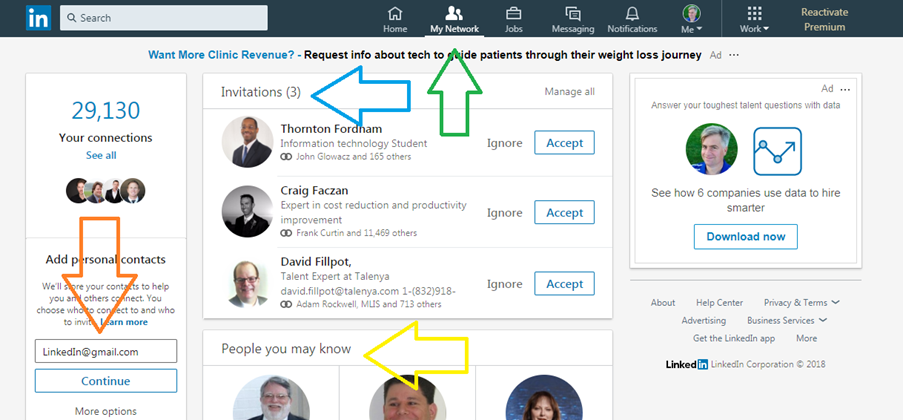Select the My Network tab
The width and height of the screenshot is (903, 420).
pyautogui.click(x=454, y=18)
